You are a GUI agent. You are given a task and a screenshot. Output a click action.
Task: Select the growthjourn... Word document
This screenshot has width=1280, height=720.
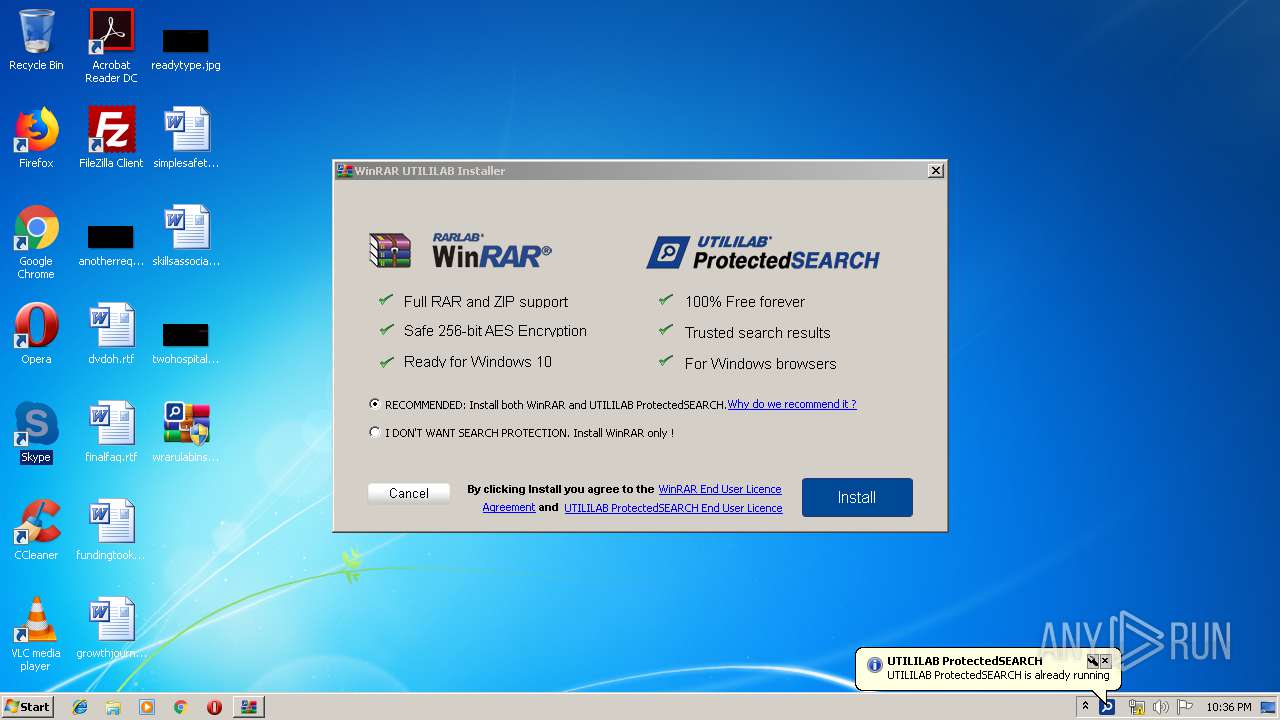(111, 628)
